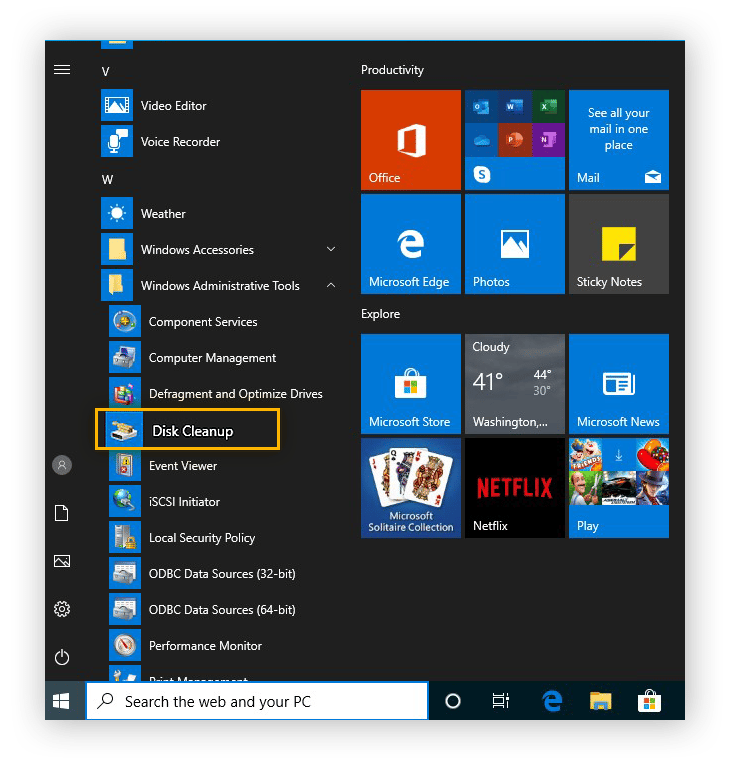Viewport: 731px width, 765px height.
Task: Open the Office tile
Action: [x=411, y=140]
